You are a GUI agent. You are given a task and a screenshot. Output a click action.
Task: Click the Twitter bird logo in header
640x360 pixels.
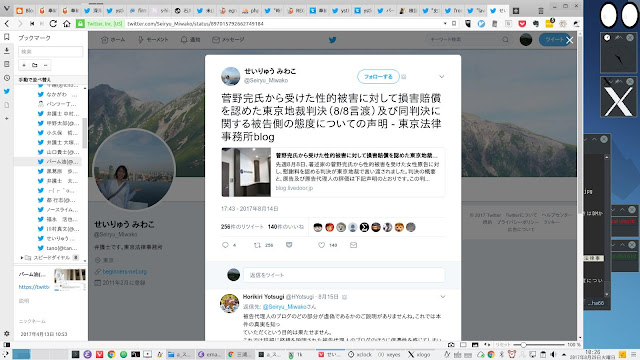(333, 40)
